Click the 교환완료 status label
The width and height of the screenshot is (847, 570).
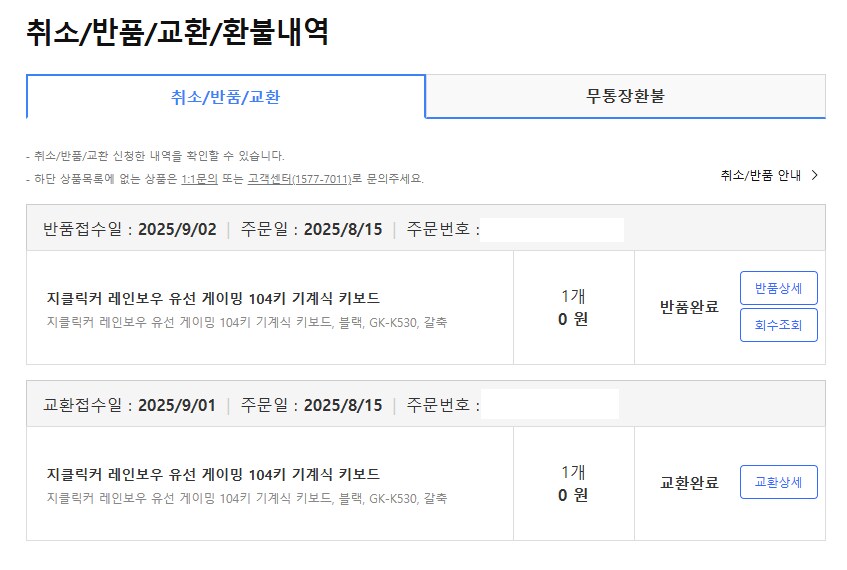[x=689, y=483]
